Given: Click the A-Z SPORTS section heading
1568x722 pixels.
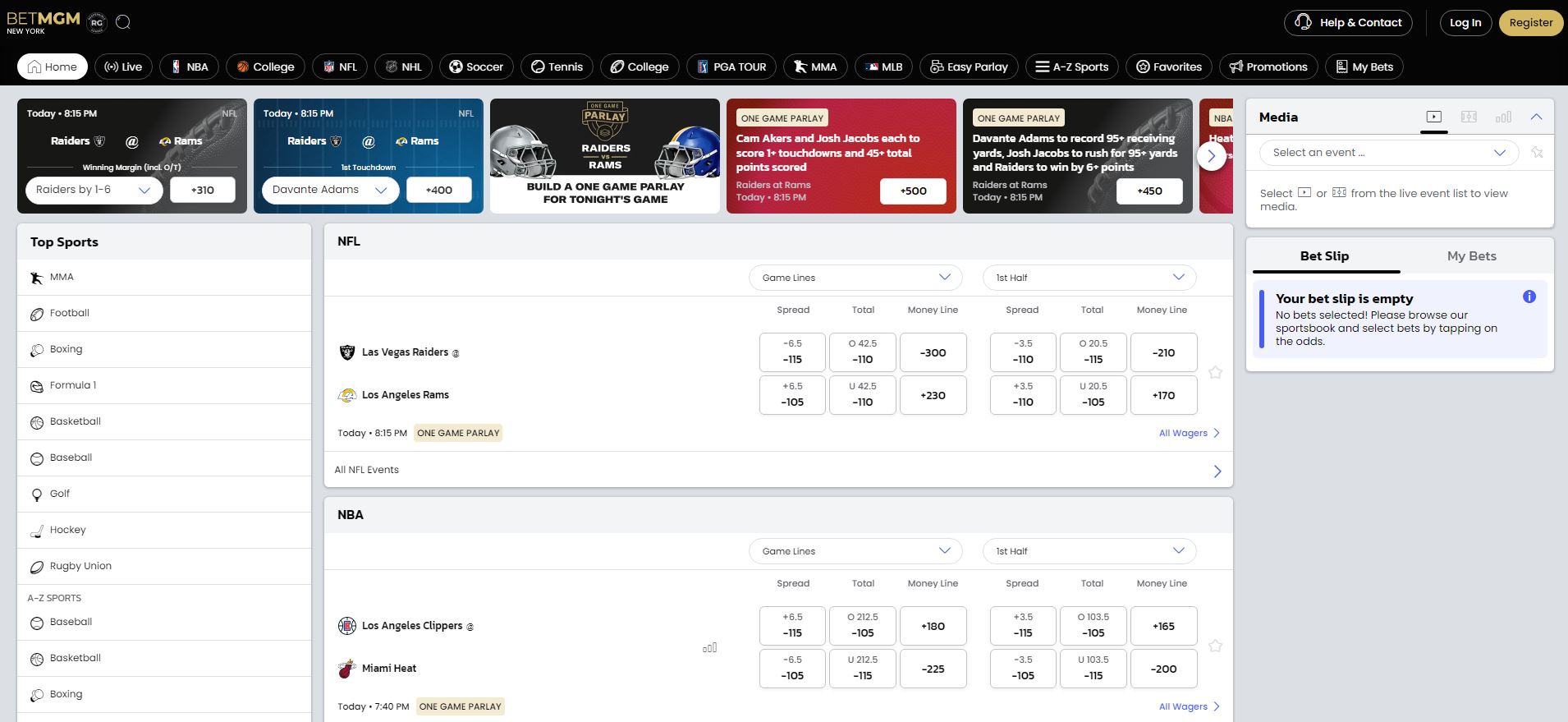Looking at the screenshot, I should pyautogui.click(x=54, y=598).
